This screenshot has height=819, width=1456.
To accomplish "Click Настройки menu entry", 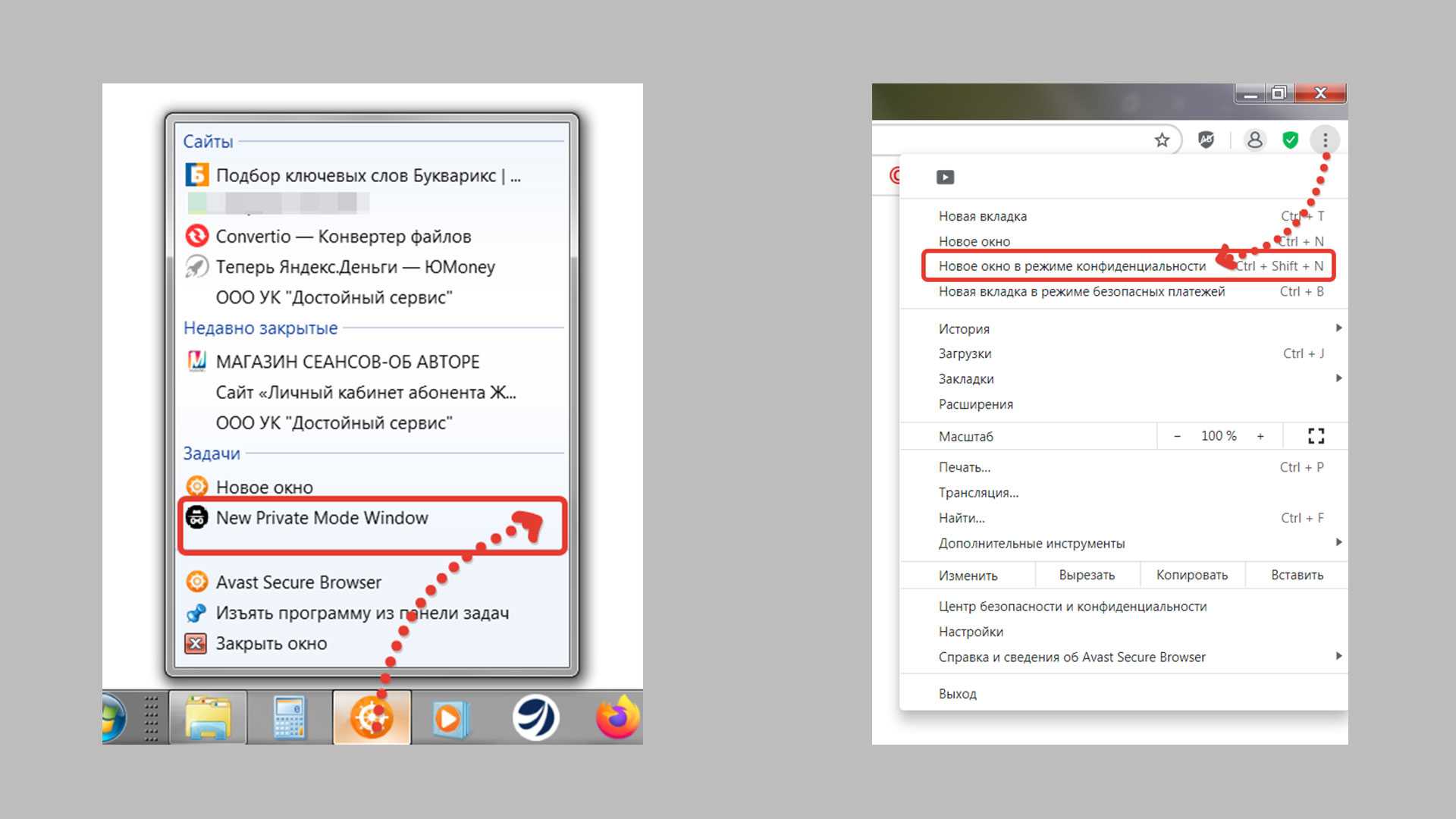I will click(x=970, y=631).
